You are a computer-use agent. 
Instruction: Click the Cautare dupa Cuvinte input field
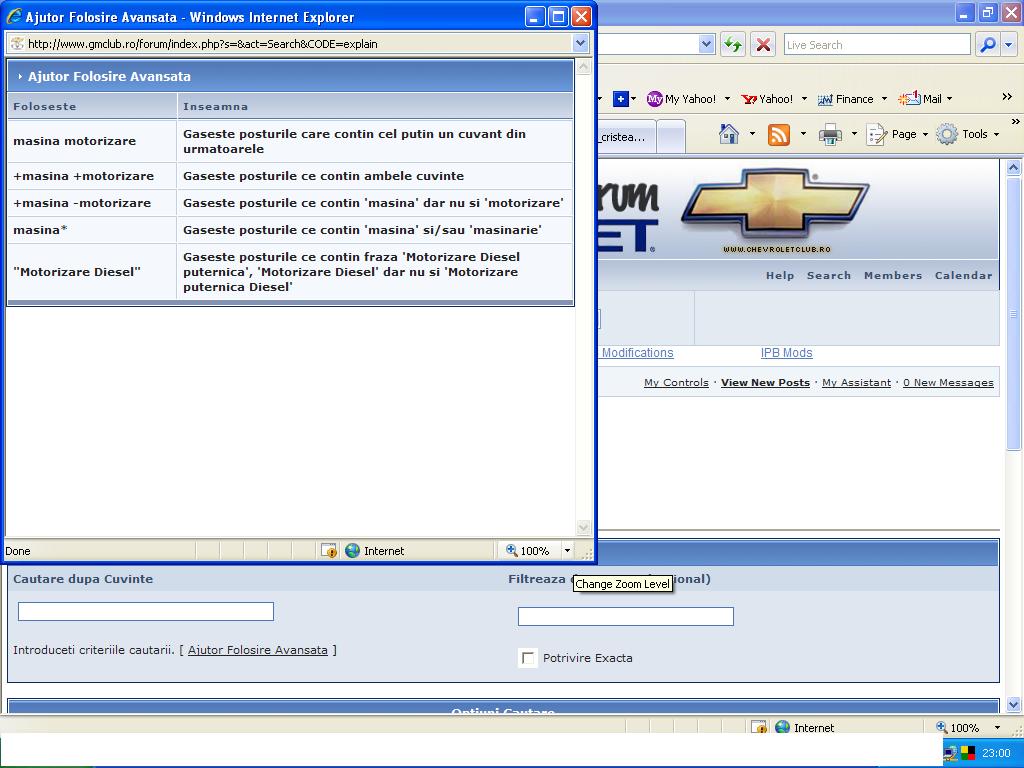(x=146, y=611)
